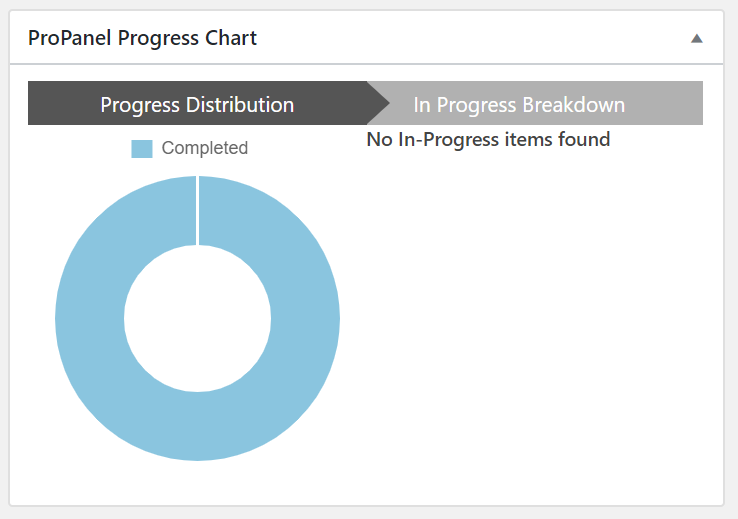Switch to the Progress Distribution tab
Viewport: 738px width, 519px height.
coord(197,103)
